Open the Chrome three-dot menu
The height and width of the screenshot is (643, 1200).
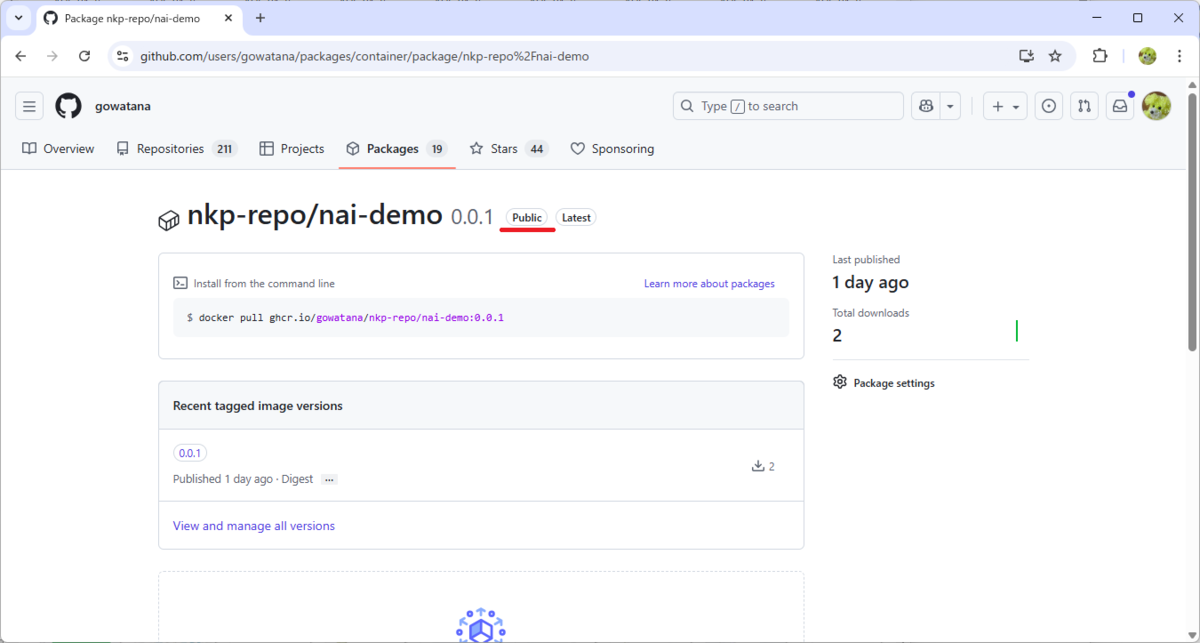tap(1179, 56)
